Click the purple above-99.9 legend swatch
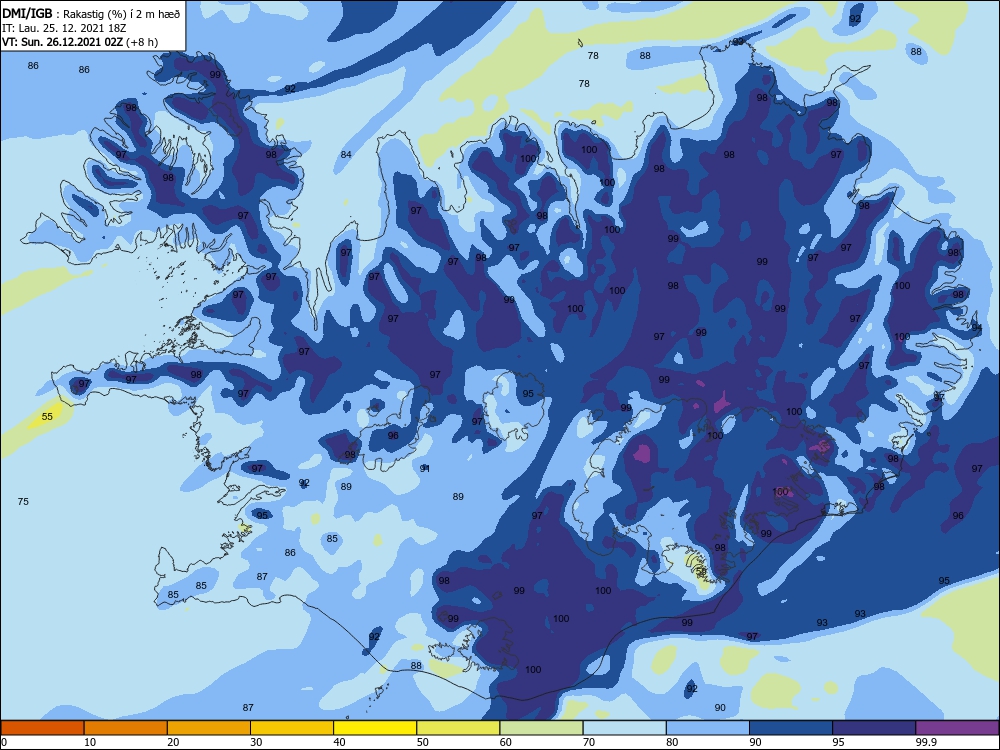Image resolution: width=1000 pixels, height=750 pixels. click(957, 728)
